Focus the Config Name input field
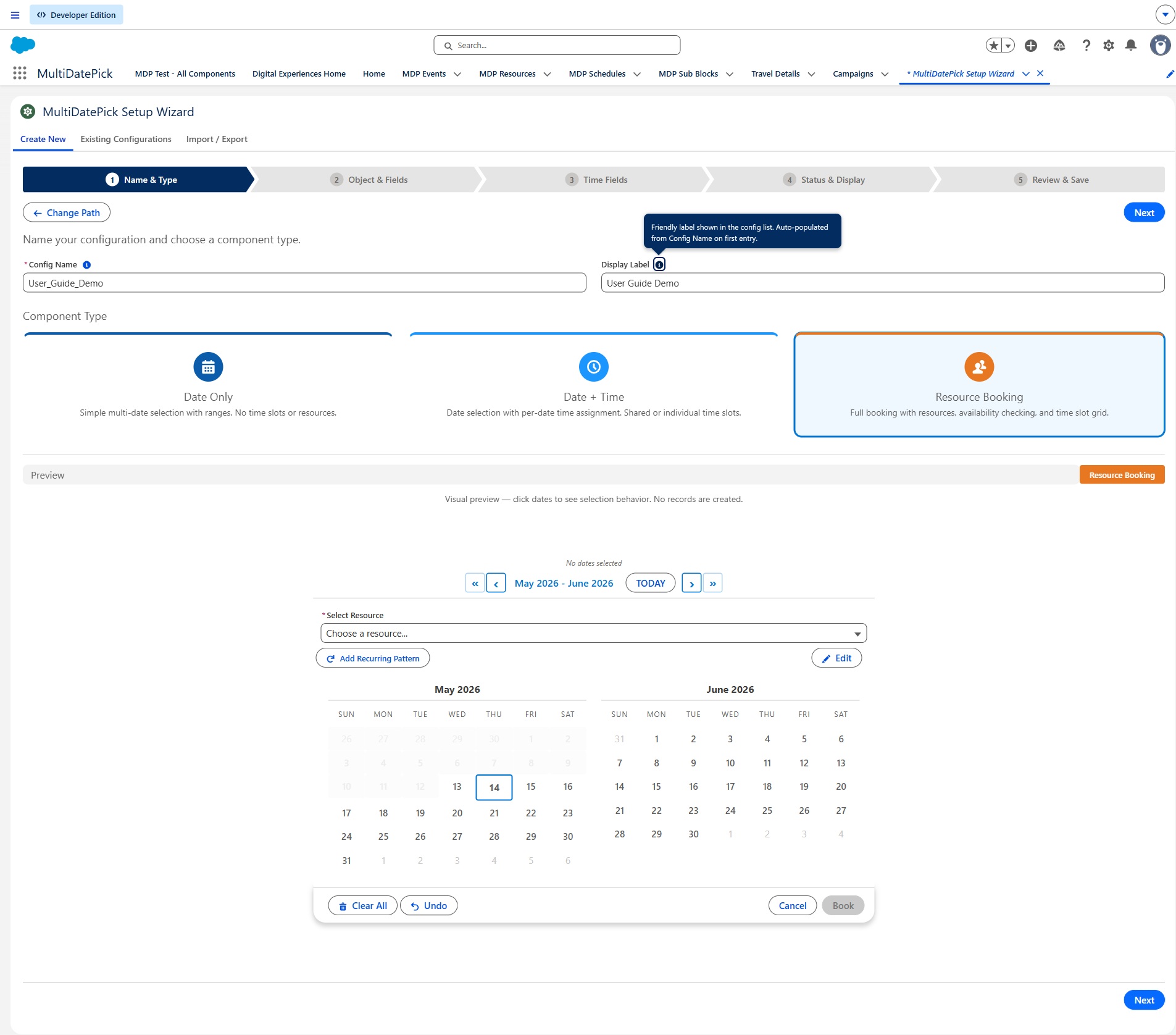This screenshot has width=1176, height=1035. click(x=304, y=283)
